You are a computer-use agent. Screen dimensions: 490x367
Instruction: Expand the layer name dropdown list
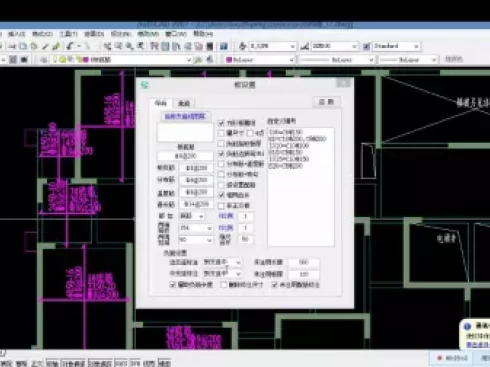tap(189, 60)
